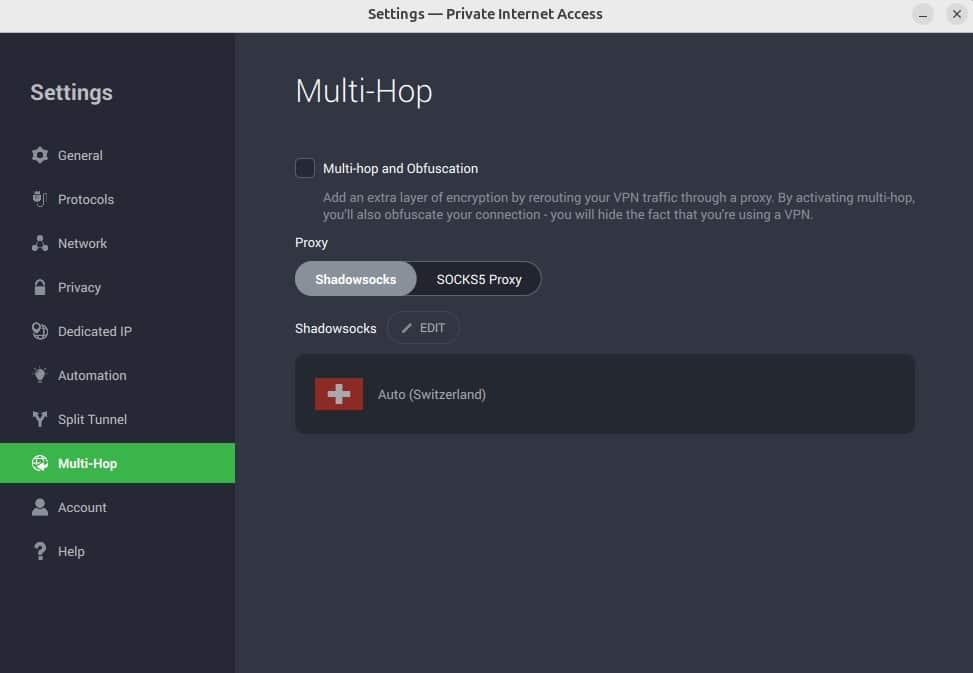
Task: Close the Settings window
Action: (956, 14)
